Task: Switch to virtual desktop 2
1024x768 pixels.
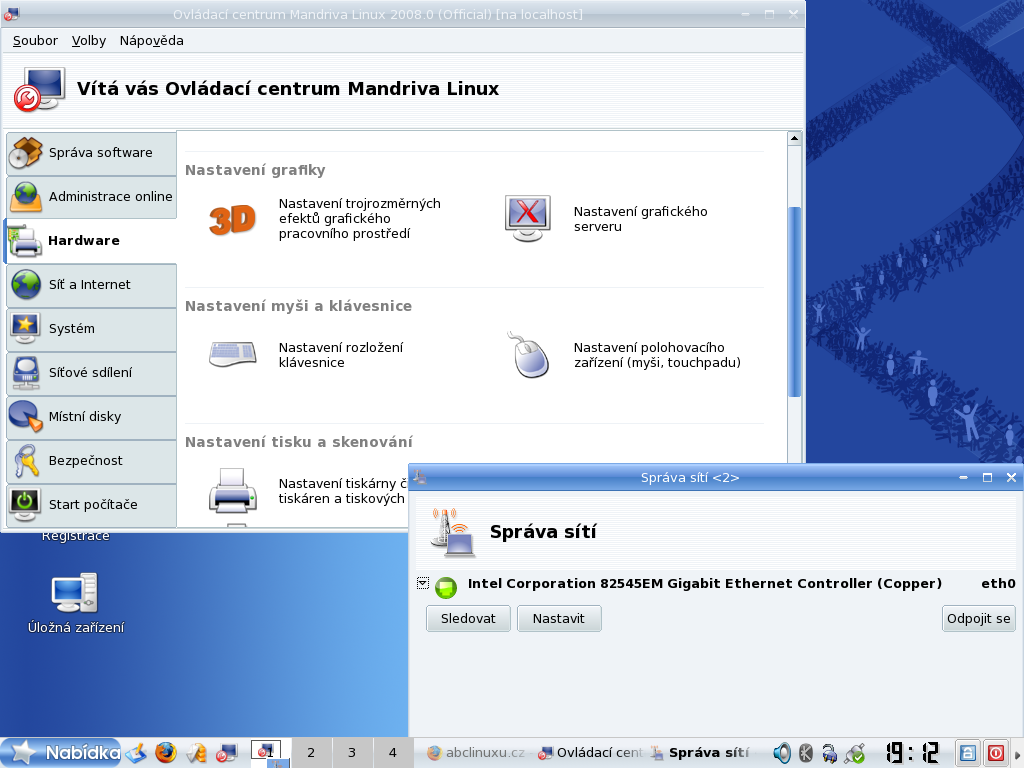Action: click(311, 753)
